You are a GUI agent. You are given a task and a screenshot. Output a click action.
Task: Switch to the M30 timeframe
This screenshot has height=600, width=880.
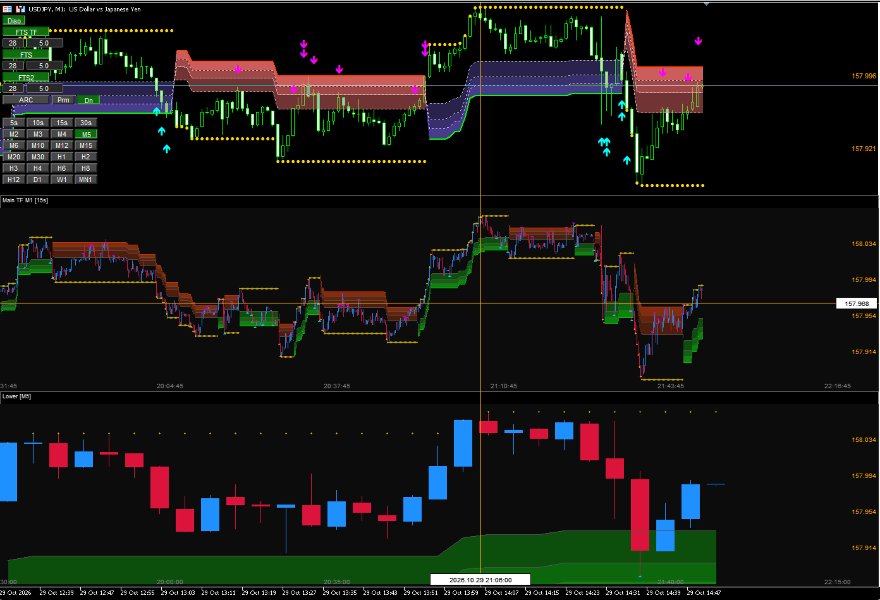[38, 157]
